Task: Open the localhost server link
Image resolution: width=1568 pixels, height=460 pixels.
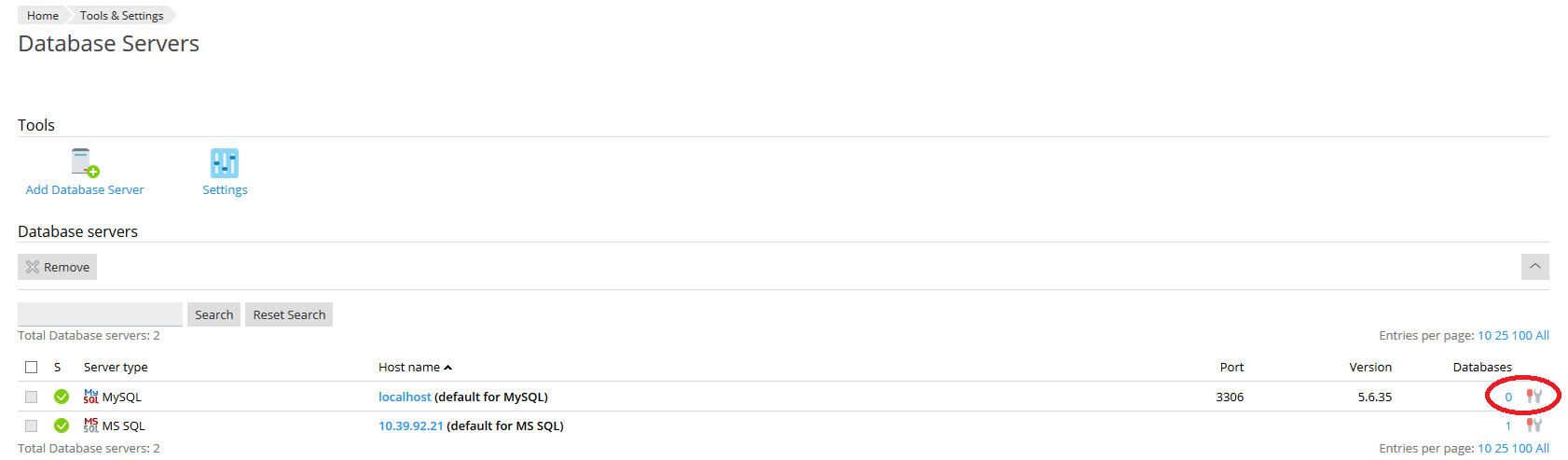Action: 405,397
